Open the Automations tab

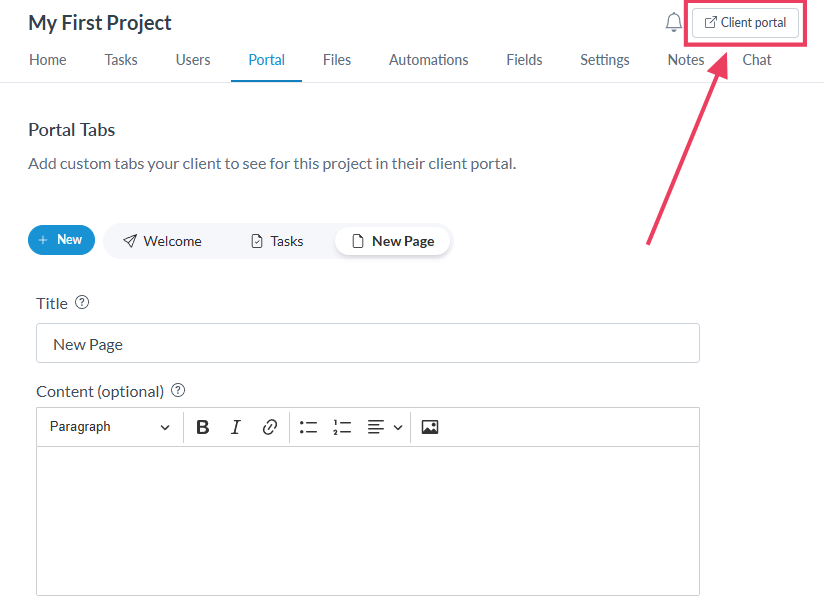click(428, 60)
